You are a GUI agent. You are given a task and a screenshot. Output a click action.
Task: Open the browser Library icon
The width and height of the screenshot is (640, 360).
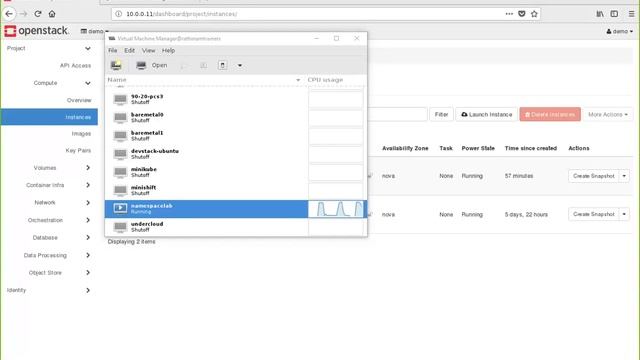coord(600,14)
